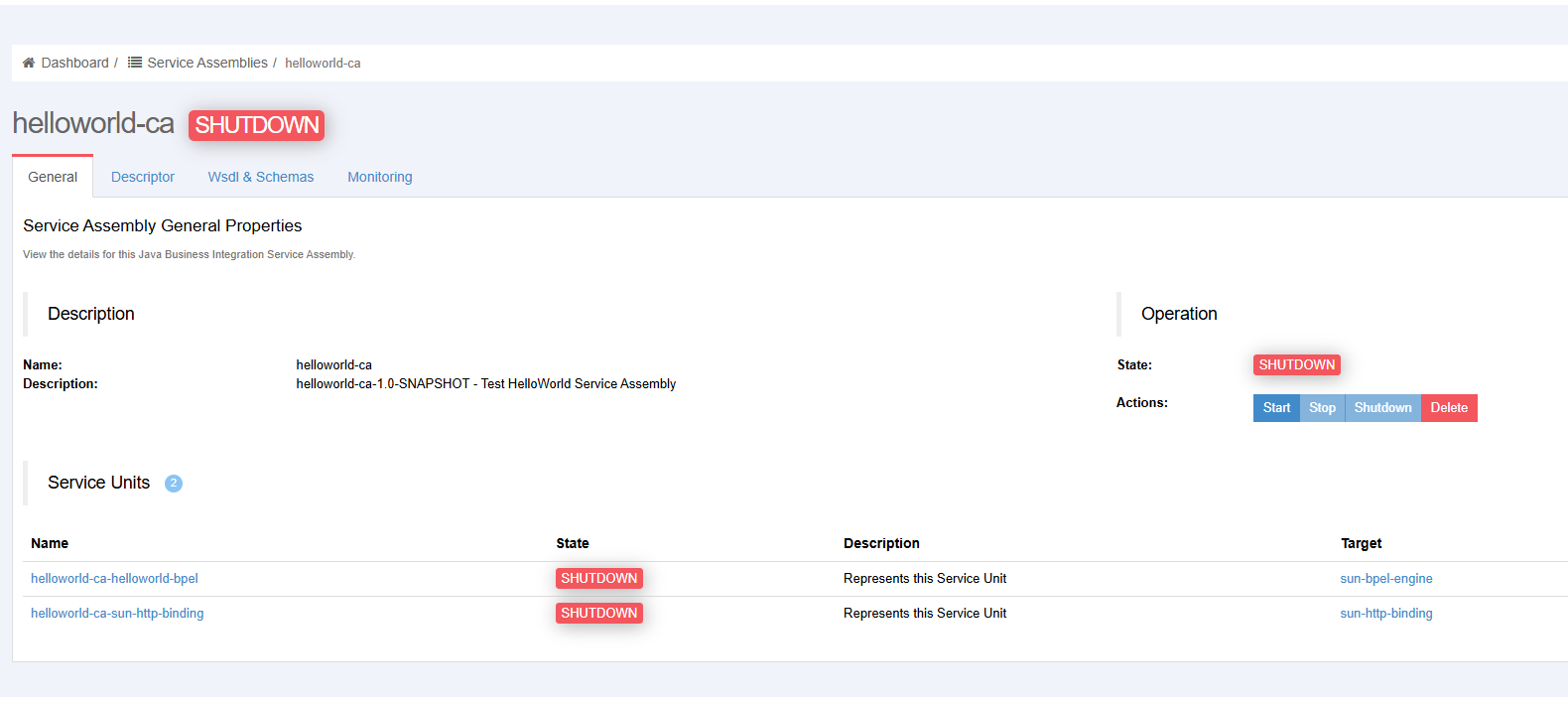Click the Service Units count badge
The image size is (1568, 706).
[174, 484]
